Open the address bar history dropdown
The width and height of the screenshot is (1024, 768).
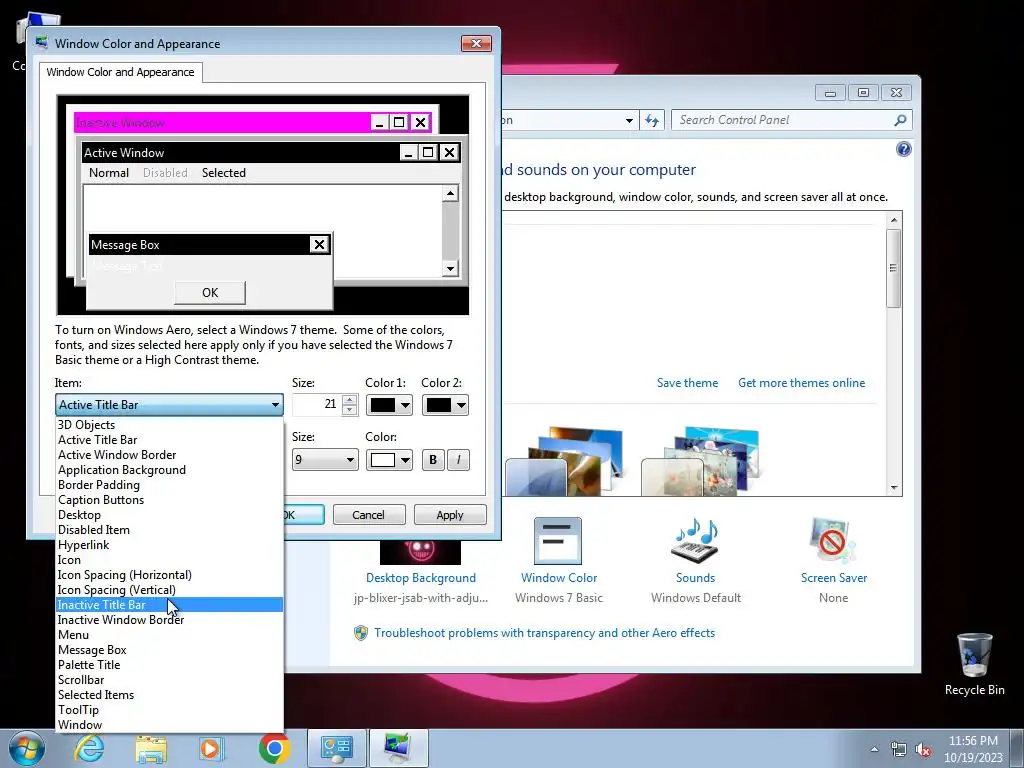(x=628, y=120)
